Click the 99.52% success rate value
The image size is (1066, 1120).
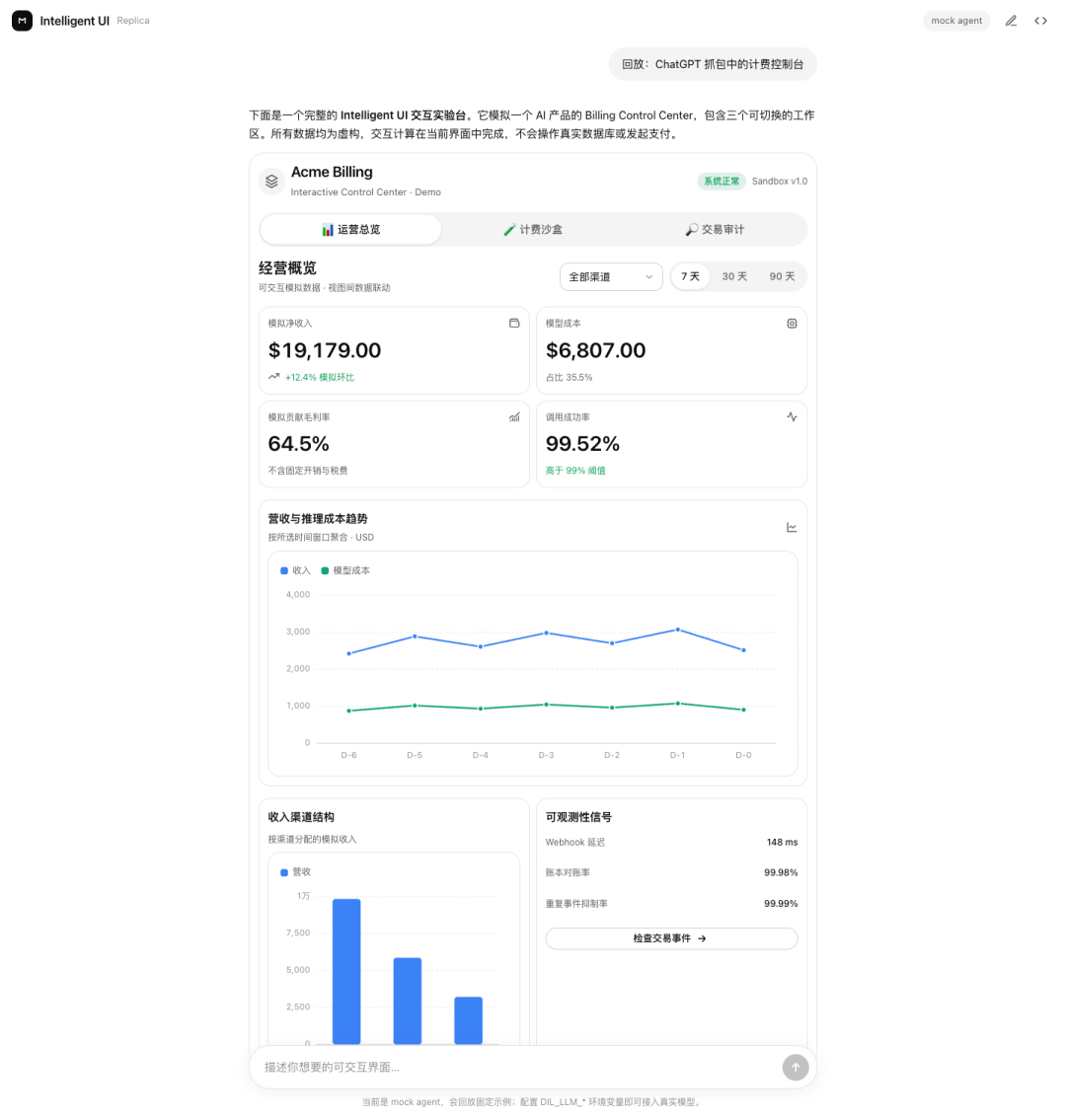coord(582,444)
